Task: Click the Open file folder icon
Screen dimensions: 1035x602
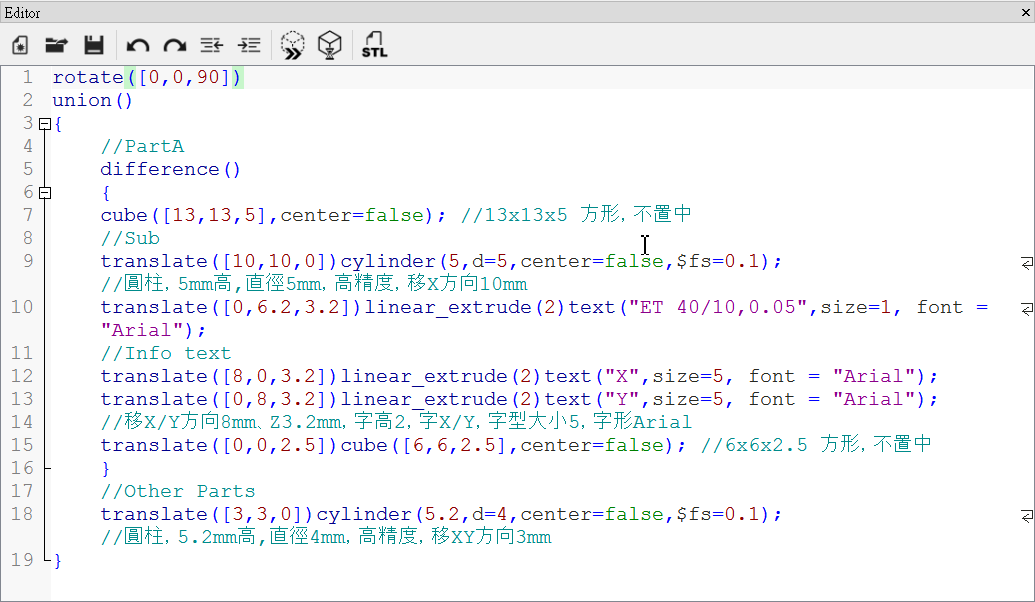Action: pos(57,45)
